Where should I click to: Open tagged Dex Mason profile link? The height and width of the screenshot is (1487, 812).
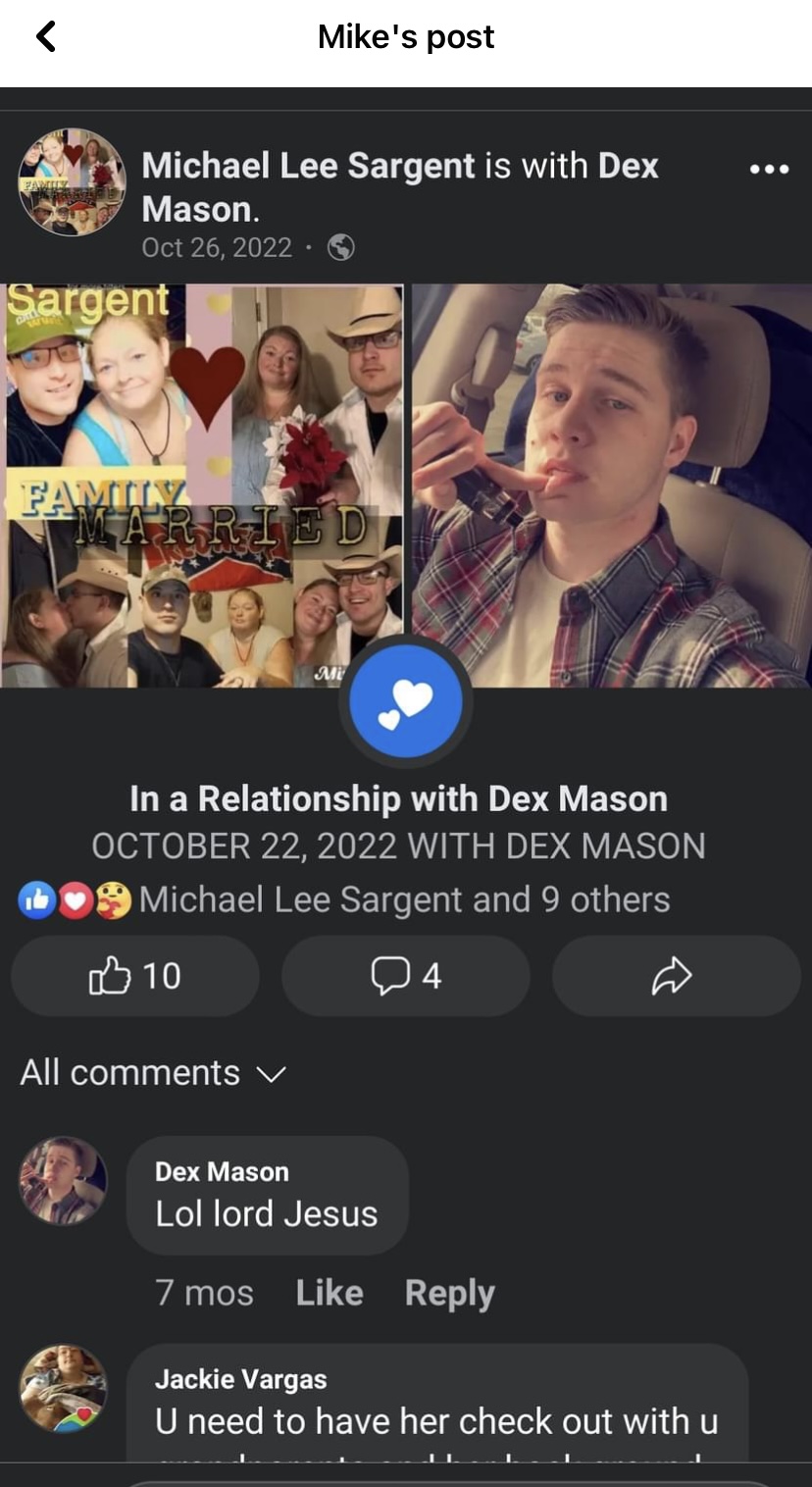pos(400,187)
